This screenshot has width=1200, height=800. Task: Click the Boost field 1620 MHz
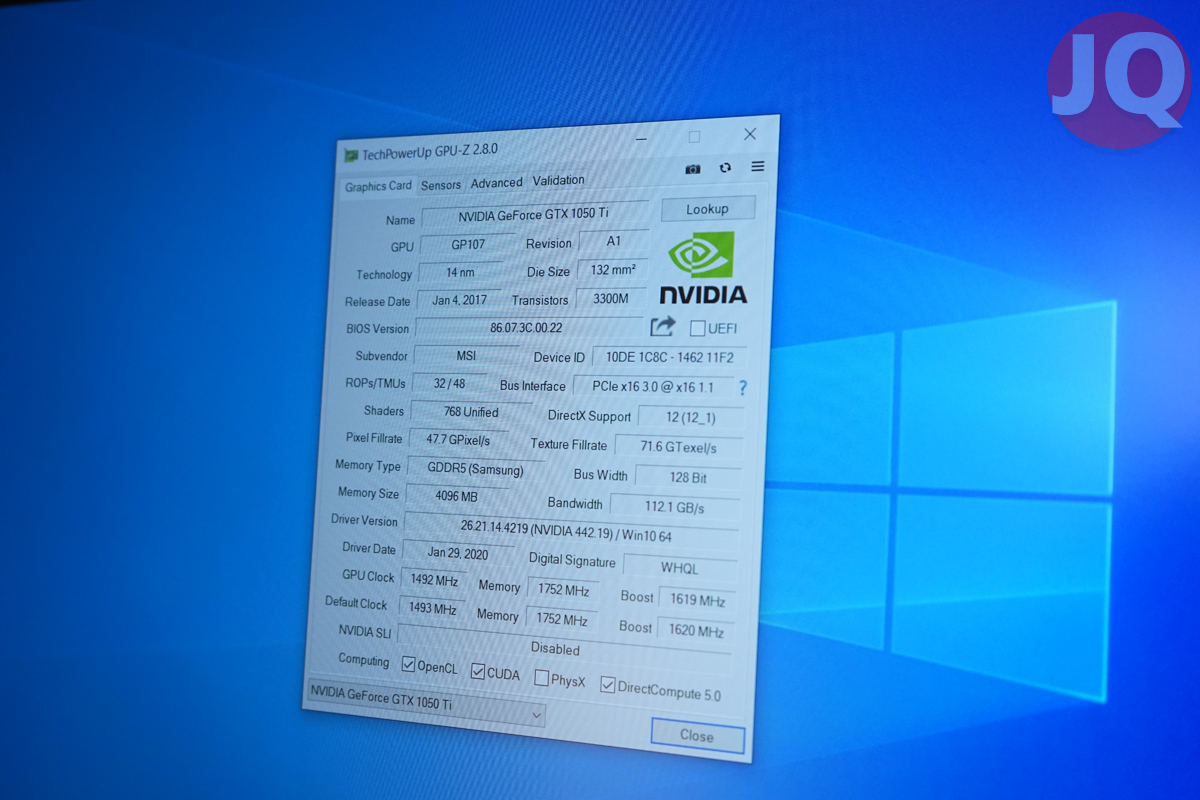(697, 631)
